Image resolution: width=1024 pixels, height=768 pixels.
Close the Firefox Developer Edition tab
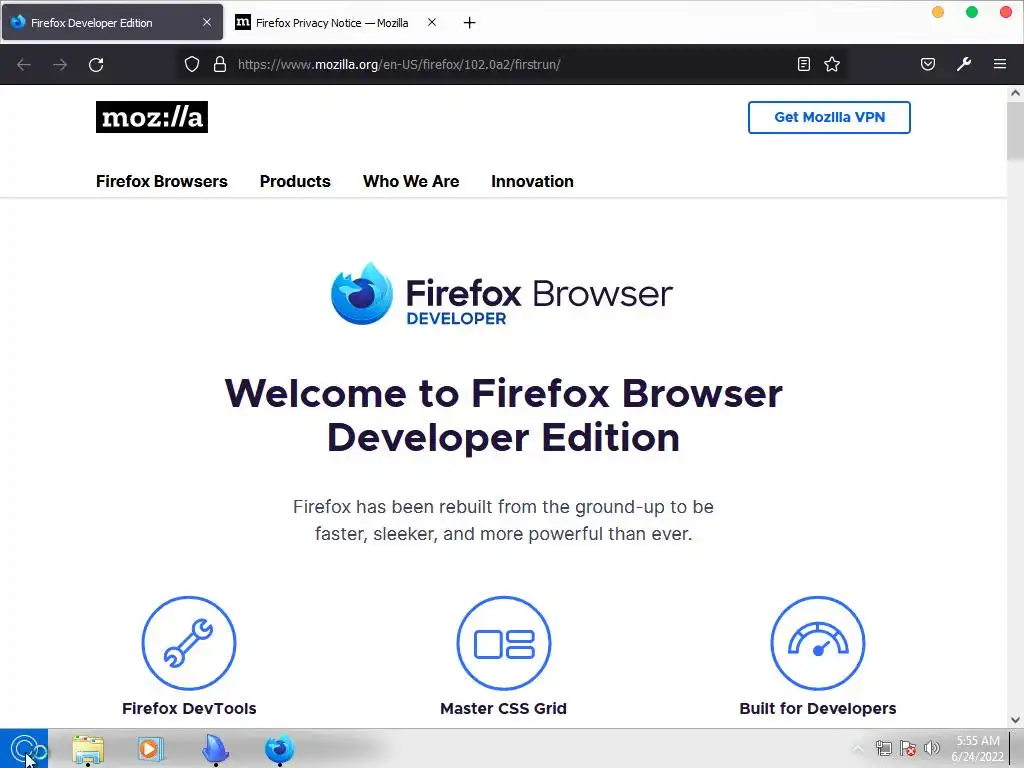click(x=207, y=22)
